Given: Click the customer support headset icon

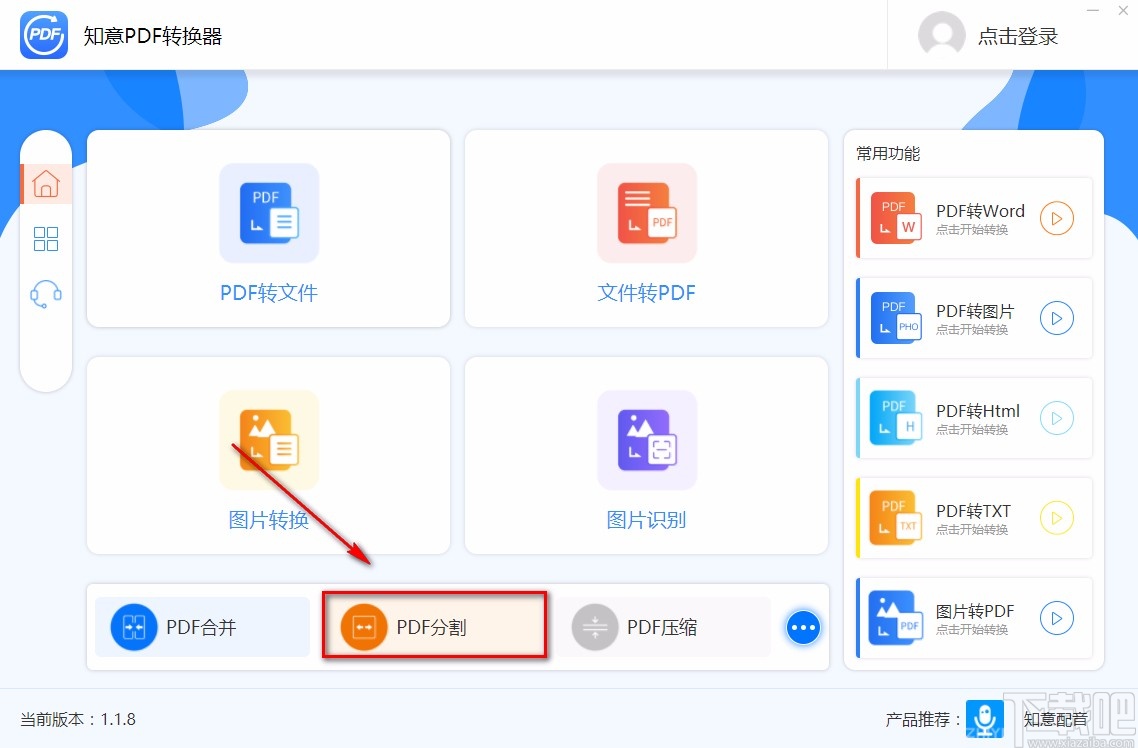Looking at the screenshot, I should tap(46, 292).
